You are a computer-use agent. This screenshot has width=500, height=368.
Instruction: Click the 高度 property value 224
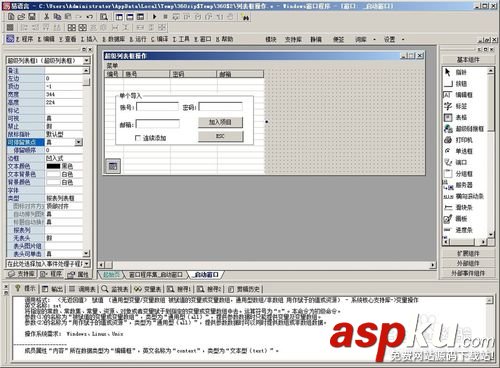(x=64, y=102)
